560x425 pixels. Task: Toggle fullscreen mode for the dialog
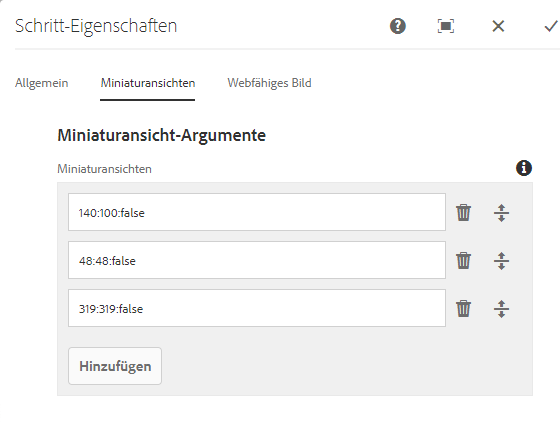[x=446, y=26]
